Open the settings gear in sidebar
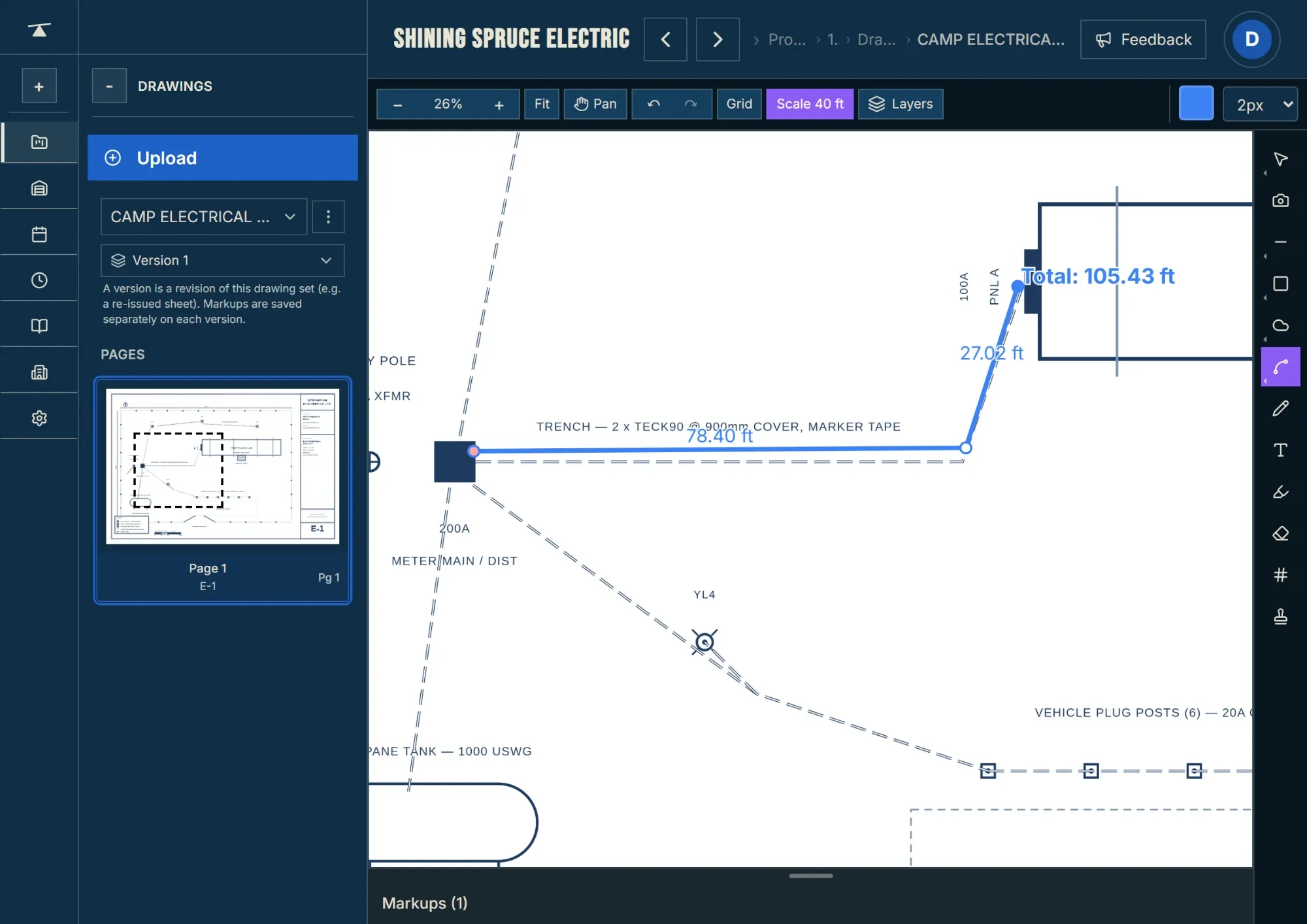1307x924 pixels. pos(39,418)
